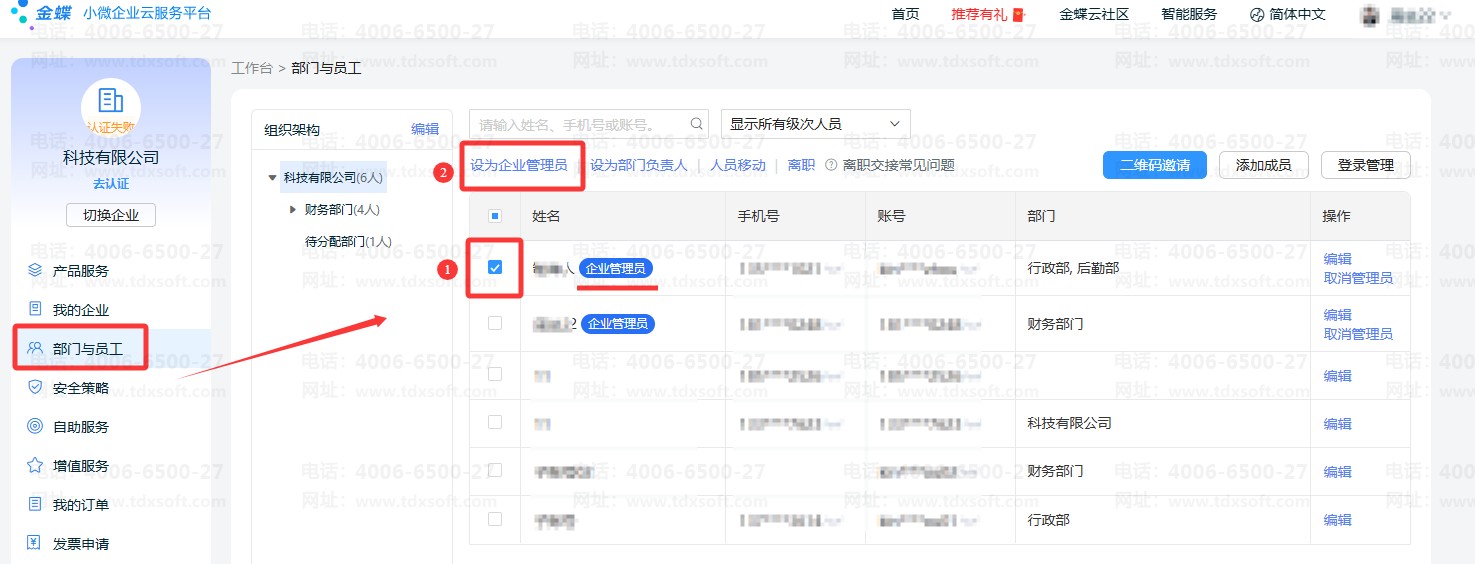Click the 自助服务 target icon
Image resolution: width=1475 pixels, height=564 pixels.
point(35,426)
